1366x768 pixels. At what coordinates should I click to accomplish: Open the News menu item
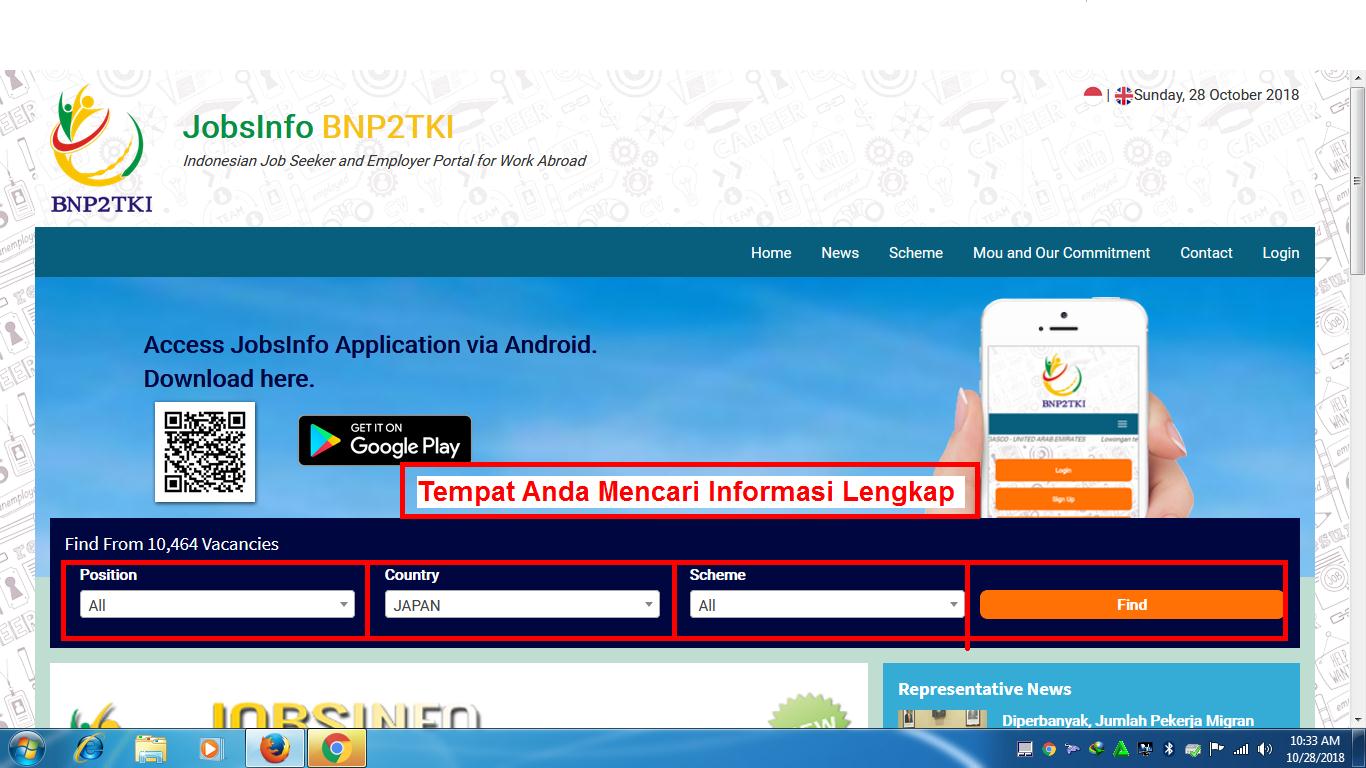tap(840, 253)
